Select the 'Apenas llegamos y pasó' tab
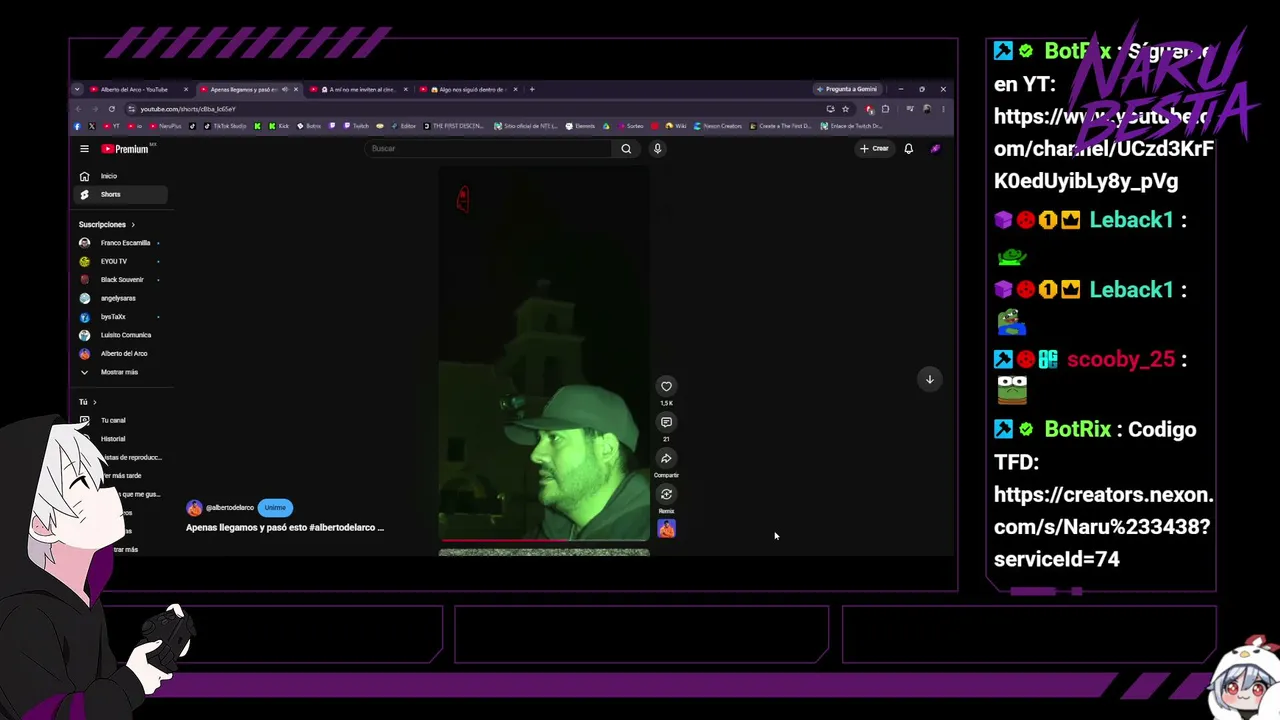This screenshot has width=1280, height=720. coord(248,89)
